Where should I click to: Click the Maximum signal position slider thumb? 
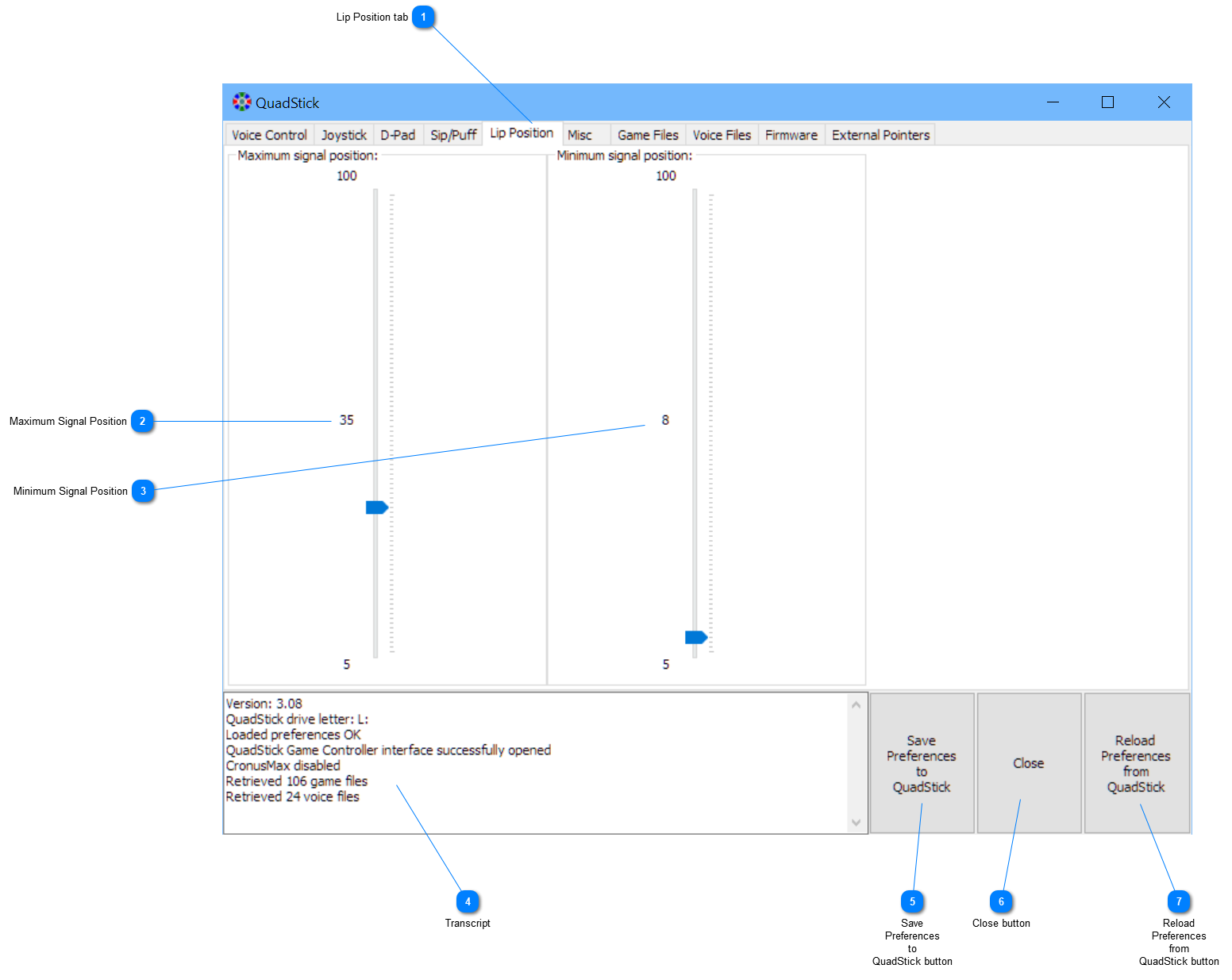(x=377, y=507)
